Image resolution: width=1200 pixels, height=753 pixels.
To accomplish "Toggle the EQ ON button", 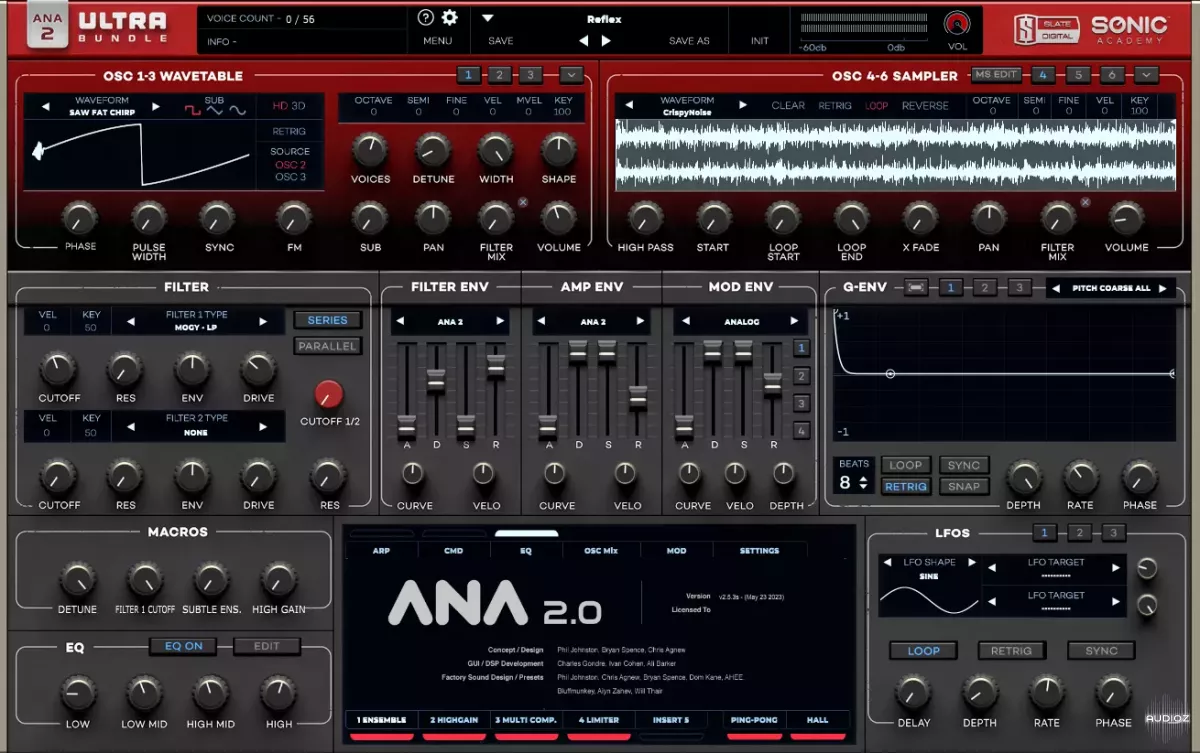I will tap(184, 646).
